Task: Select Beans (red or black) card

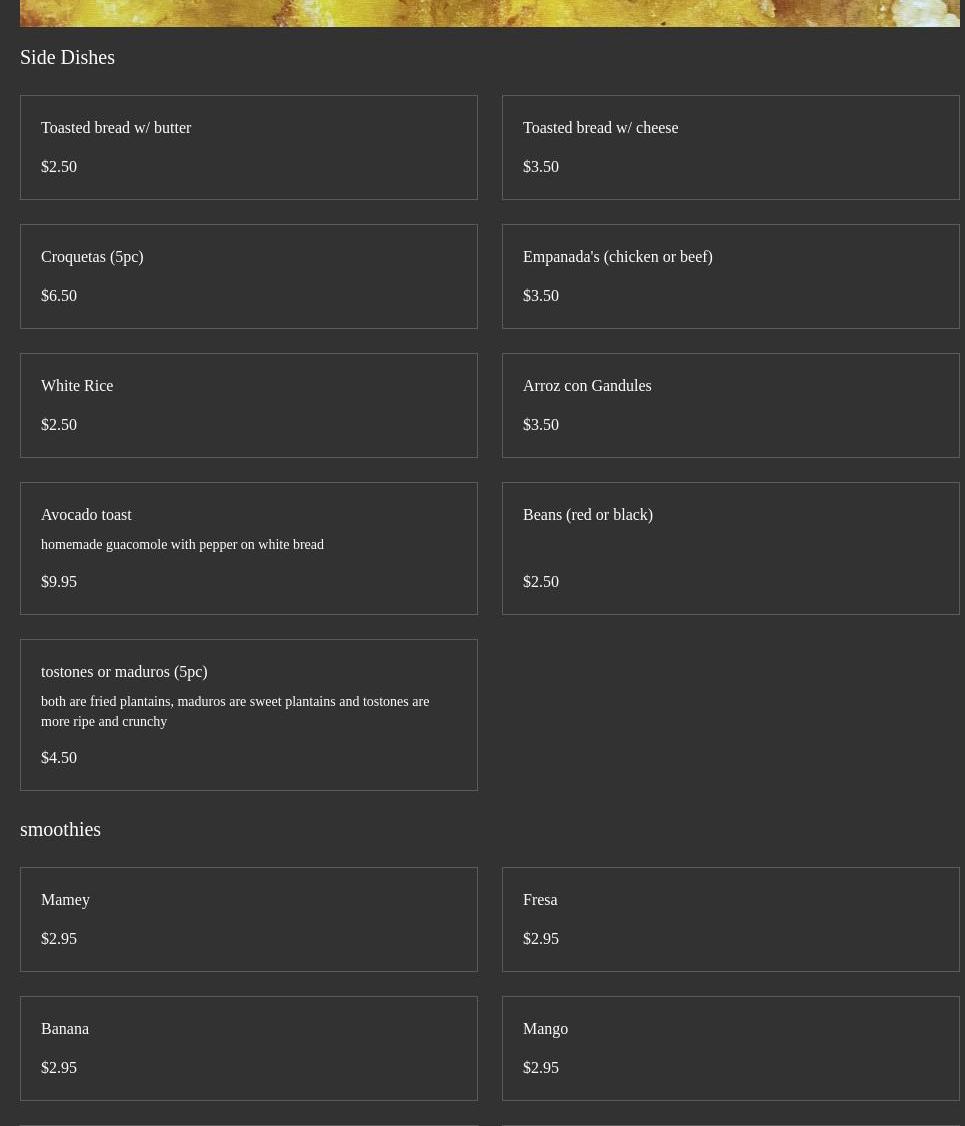Action: (730, 548)
